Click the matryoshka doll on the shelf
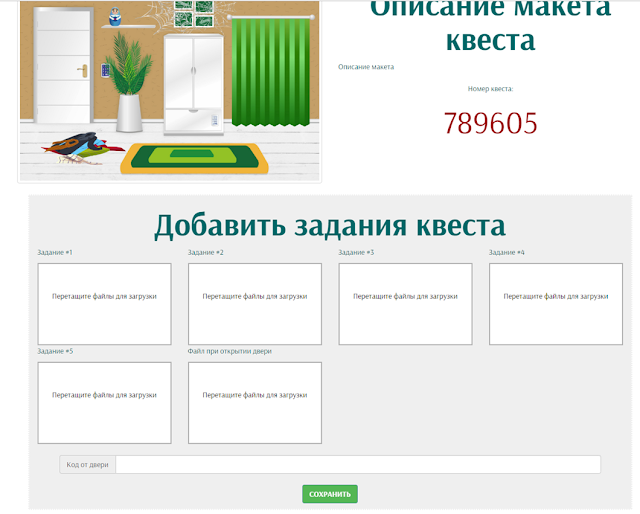Viewport: 640px width, 514px height. click(x=115, y=17)
